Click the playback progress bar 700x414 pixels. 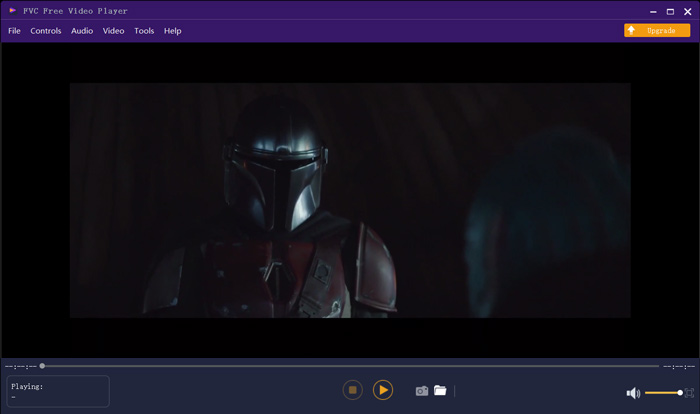(350, 366)
